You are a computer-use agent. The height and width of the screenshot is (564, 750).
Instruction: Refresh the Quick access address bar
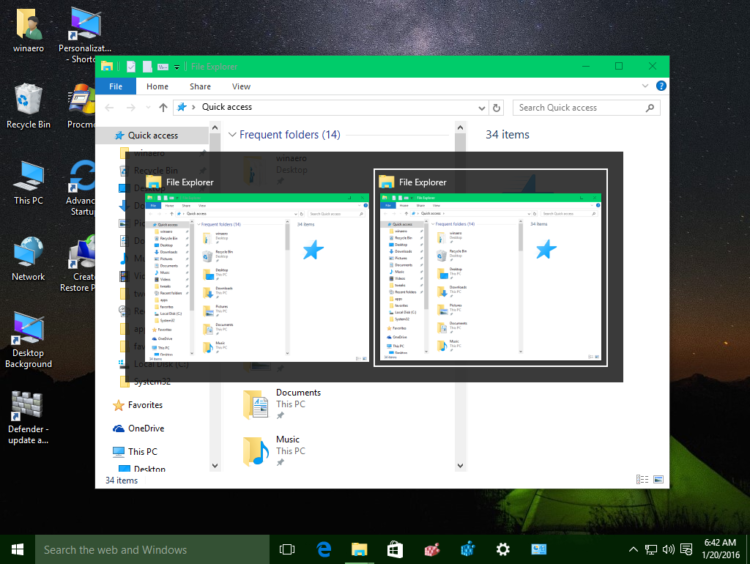[497, 108]
